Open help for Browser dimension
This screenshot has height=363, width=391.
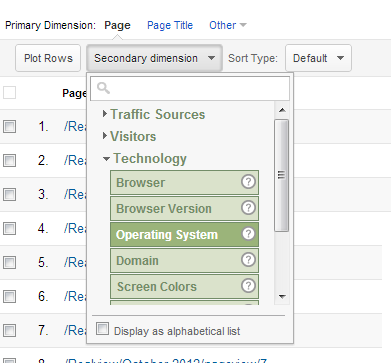click(248, 182)
